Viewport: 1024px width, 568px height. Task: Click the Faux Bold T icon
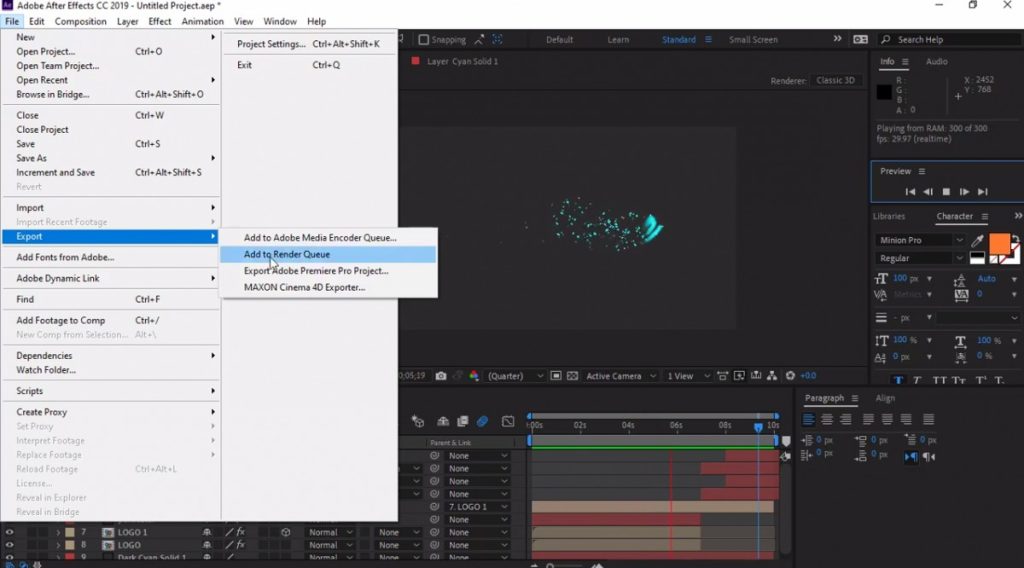[899, 381]
